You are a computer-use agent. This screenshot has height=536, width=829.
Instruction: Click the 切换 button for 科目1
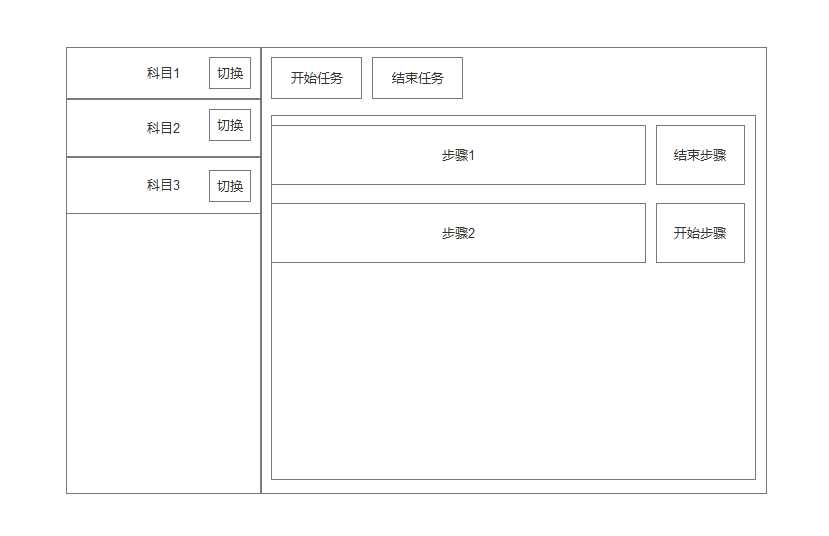229,73
